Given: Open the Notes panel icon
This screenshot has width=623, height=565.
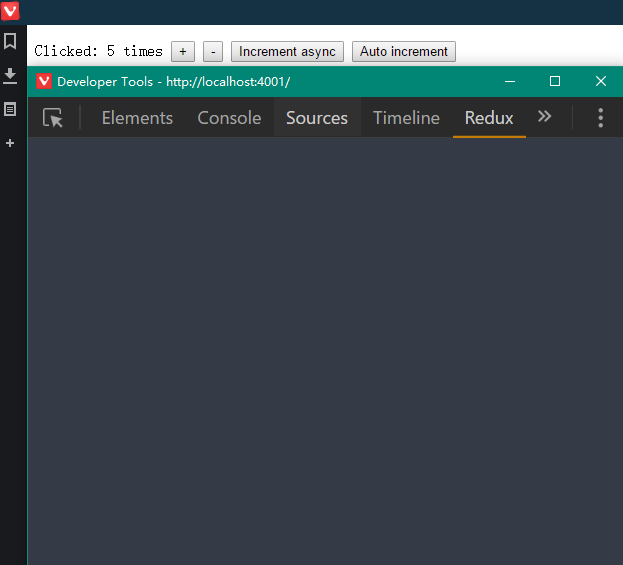Looking at the screenshot, I should (10, 109).
